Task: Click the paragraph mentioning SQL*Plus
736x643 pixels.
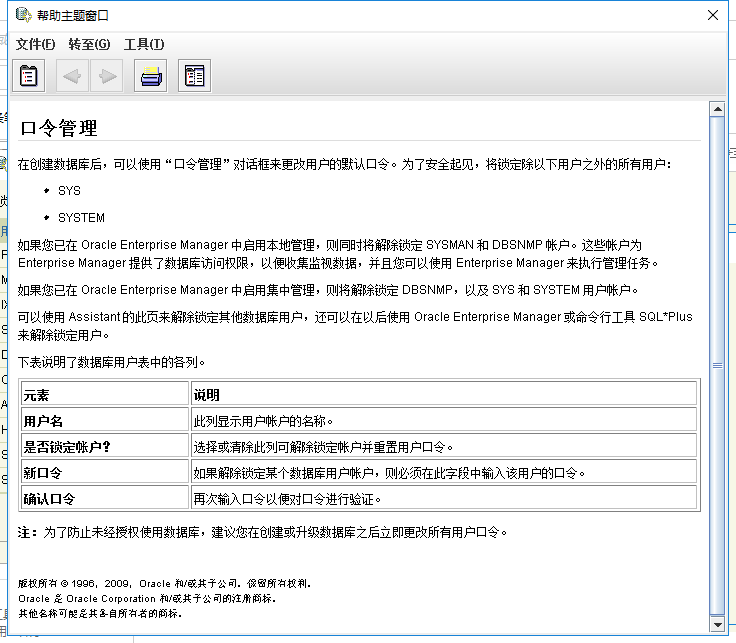Action: pyautogui.click(x=355, y=326)
